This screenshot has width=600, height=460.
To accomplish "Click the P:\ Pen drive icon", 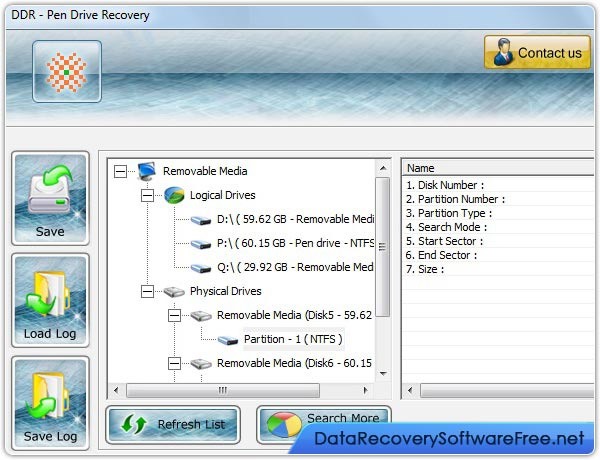I will [x=201, y=244].
